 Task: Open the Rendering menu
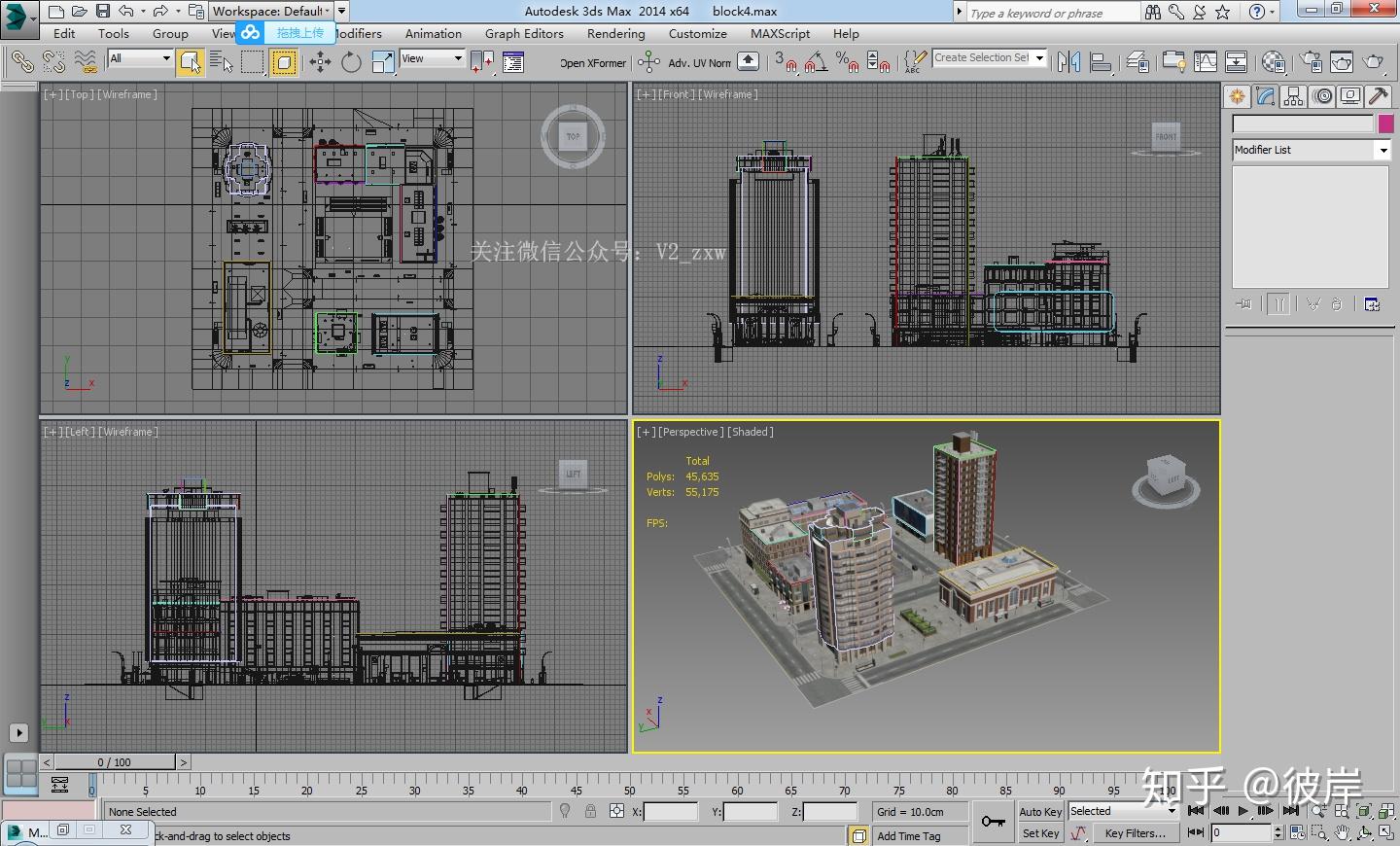[x=615, y=33]
